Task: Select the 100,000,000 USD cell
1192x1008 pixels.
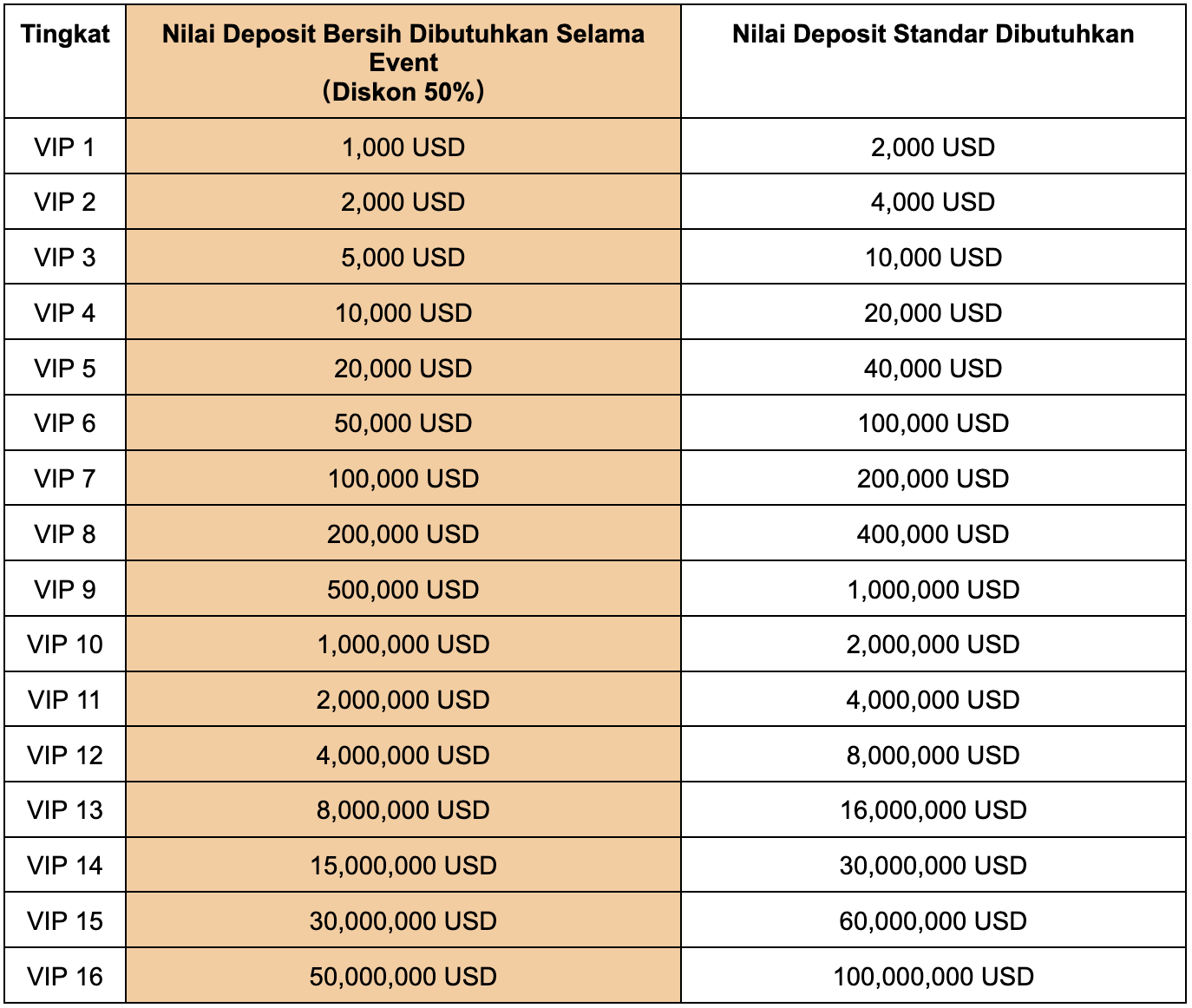Action: pos(933,977)
